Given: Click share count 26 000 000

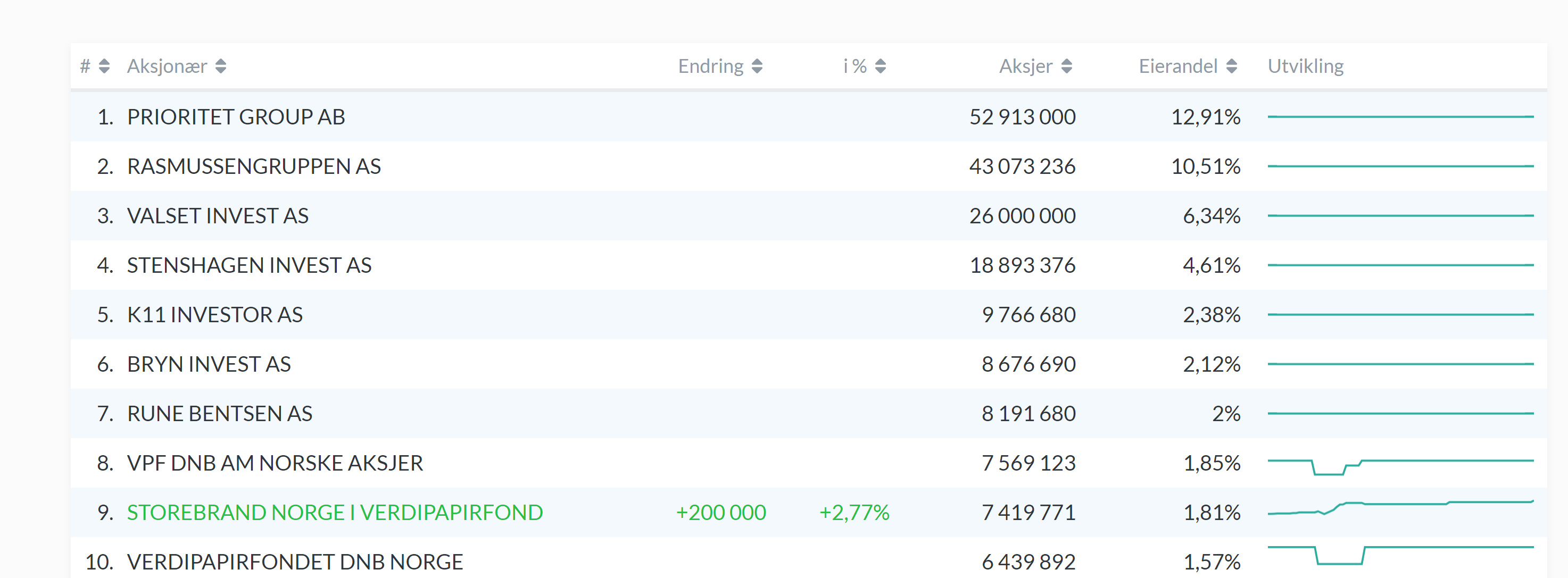Looking at the screenshot, I should (x=1022, y=215).
